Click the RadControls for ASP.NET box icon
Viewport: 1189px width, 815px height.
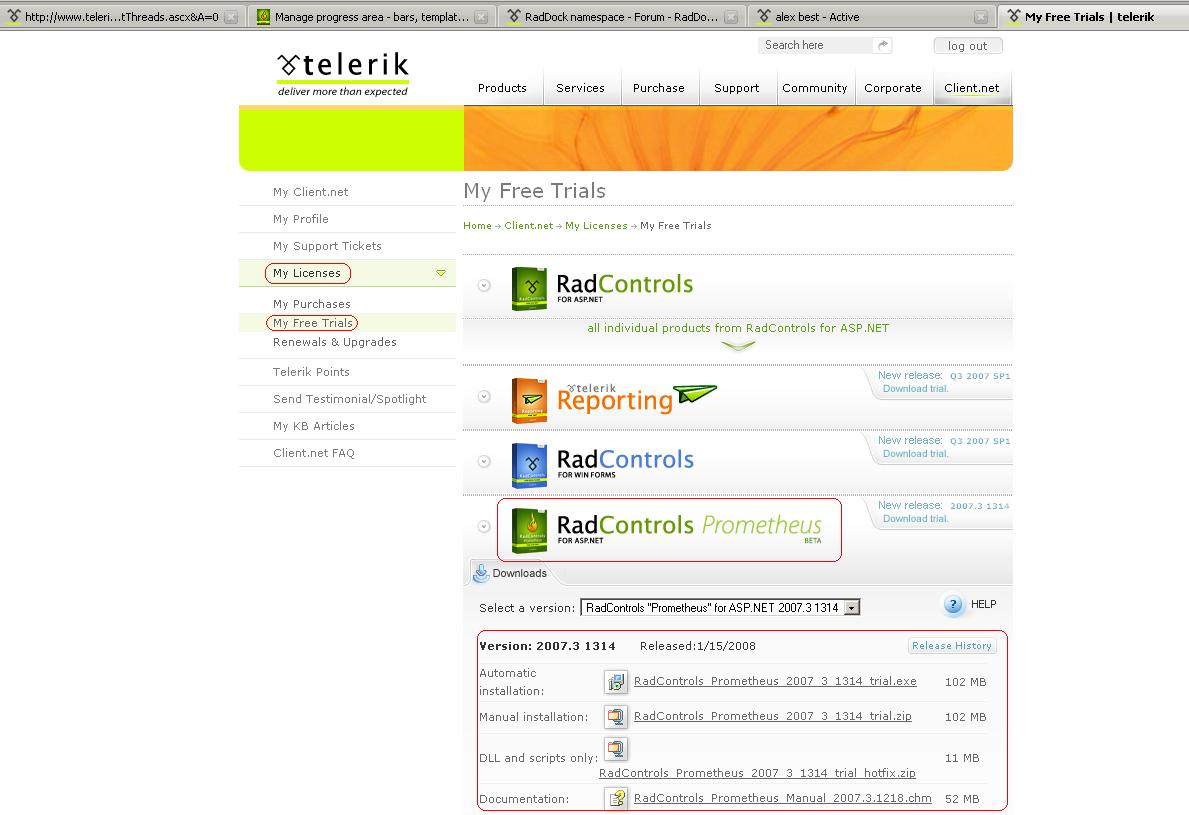click(529, 289)
